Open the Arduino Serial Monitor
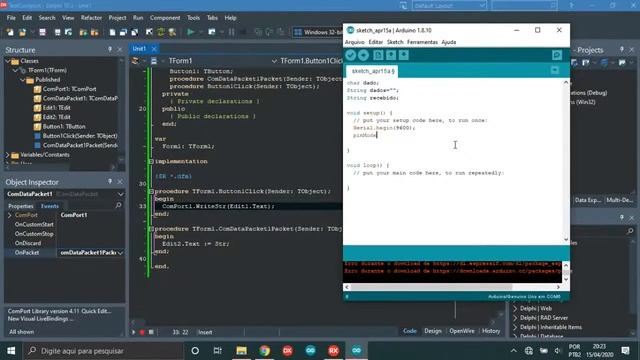Viewport: 640px width, 360px height. [x=557, y=55]
